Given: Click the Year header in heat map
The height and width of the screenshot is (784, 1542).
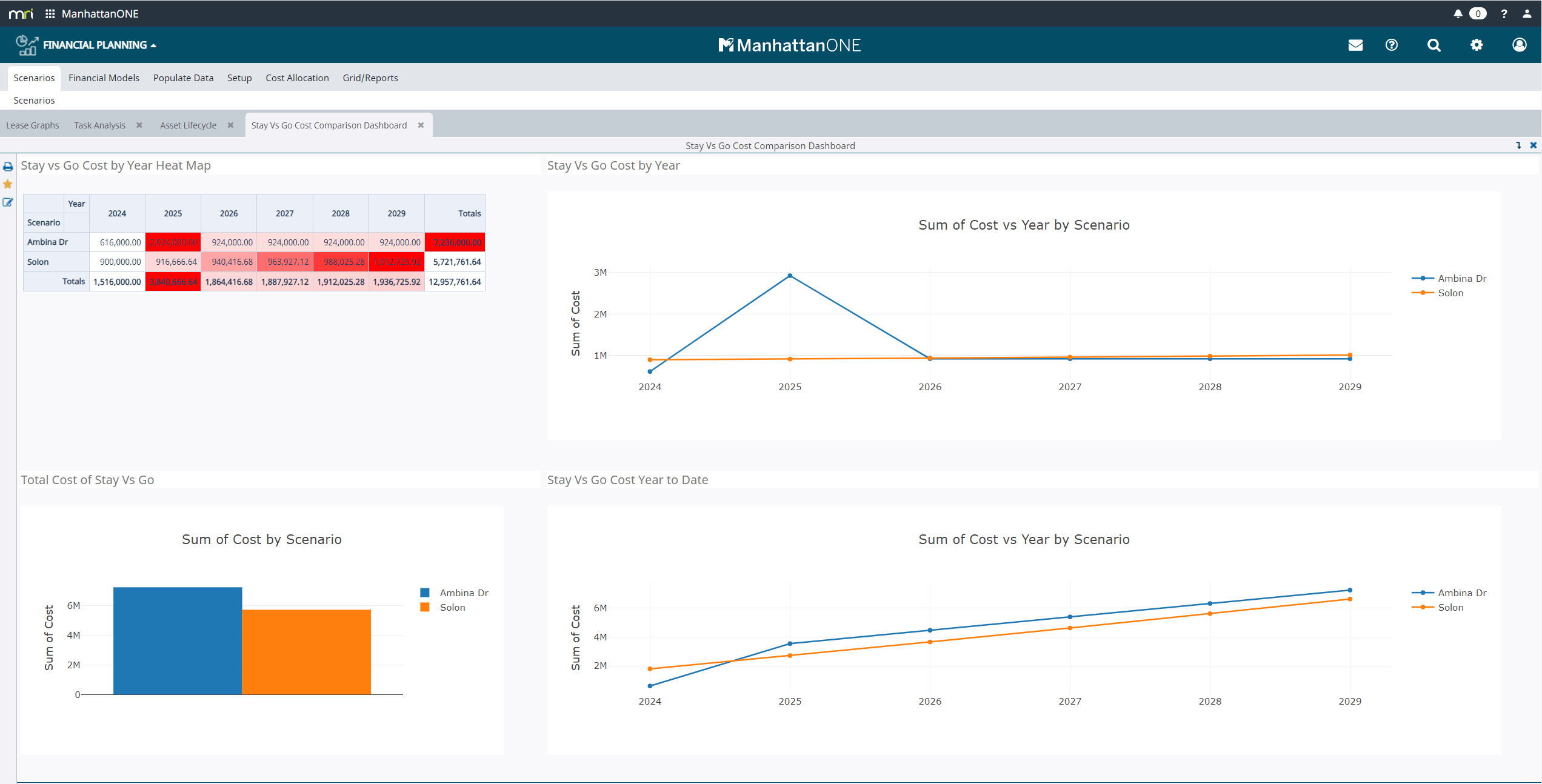Looking at the screenshot, I should pyautogui.click(x=76, y=204).
